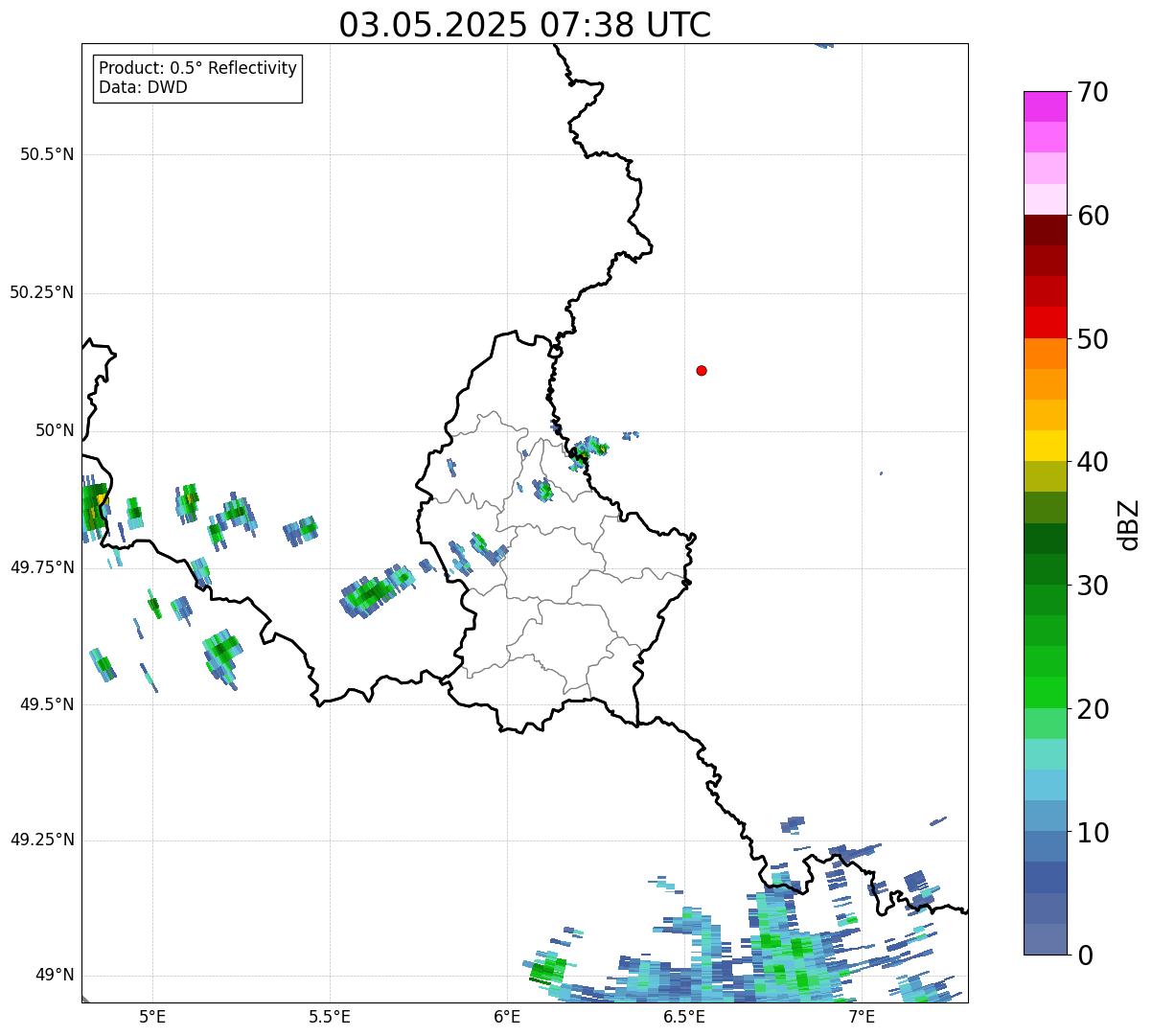Select the colorbar tick label 50
This screenshot has height=1036, width=1152.
(x=1093, y=339)
